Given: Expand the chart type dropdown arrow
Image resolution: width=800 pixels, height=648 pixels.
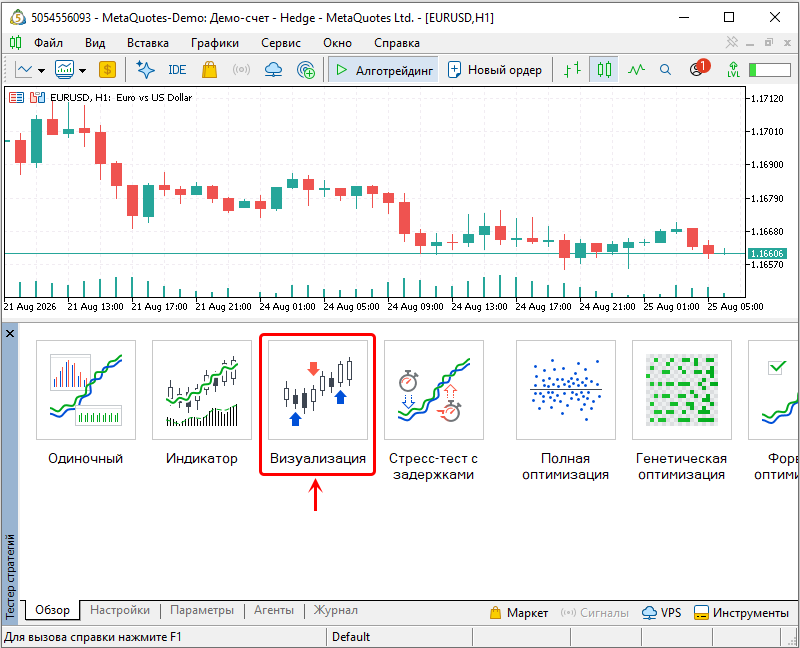Looking at the screenshot, I should pyautogui.click(x=41, y=70).
